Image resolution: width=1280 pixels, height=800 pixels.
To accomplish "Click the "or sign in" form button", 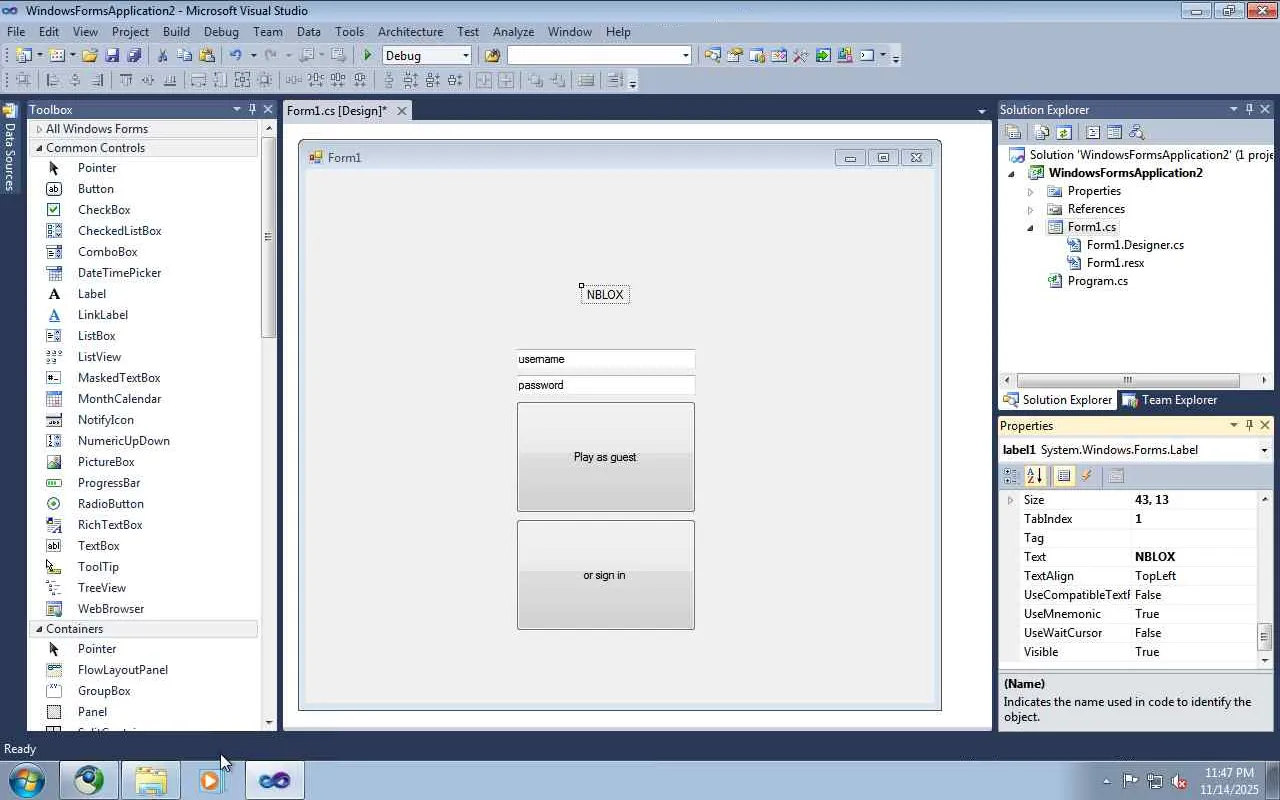I will [605, 575].
